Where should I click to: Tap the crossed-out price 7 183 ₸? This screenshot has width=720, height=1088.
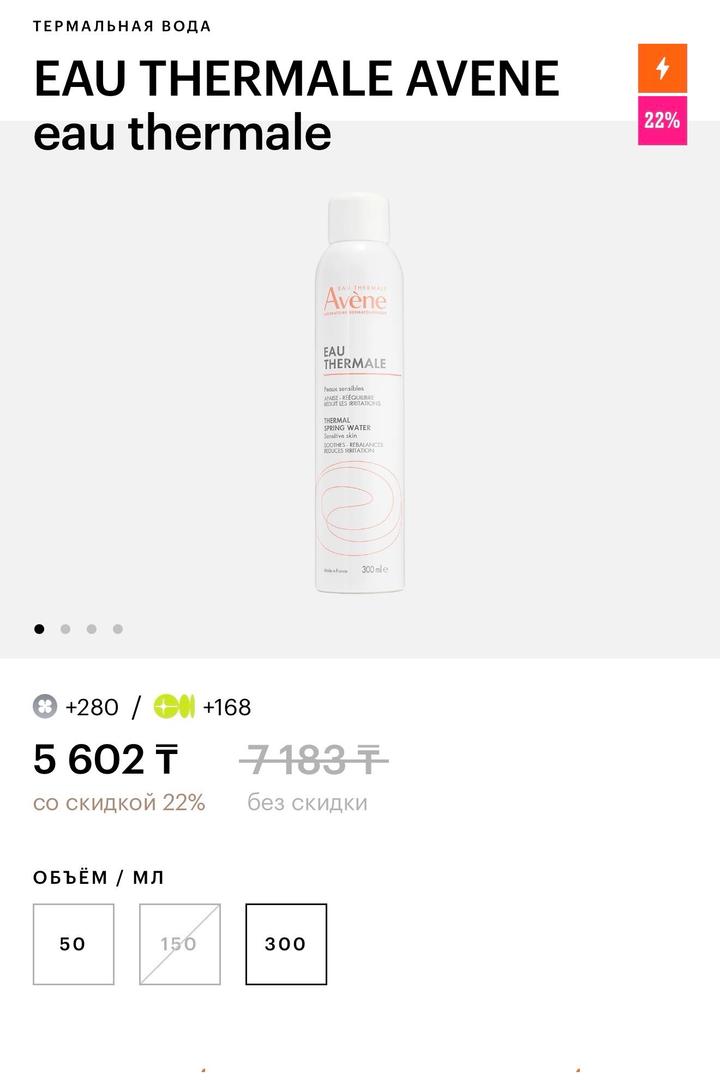click(314, 759)
